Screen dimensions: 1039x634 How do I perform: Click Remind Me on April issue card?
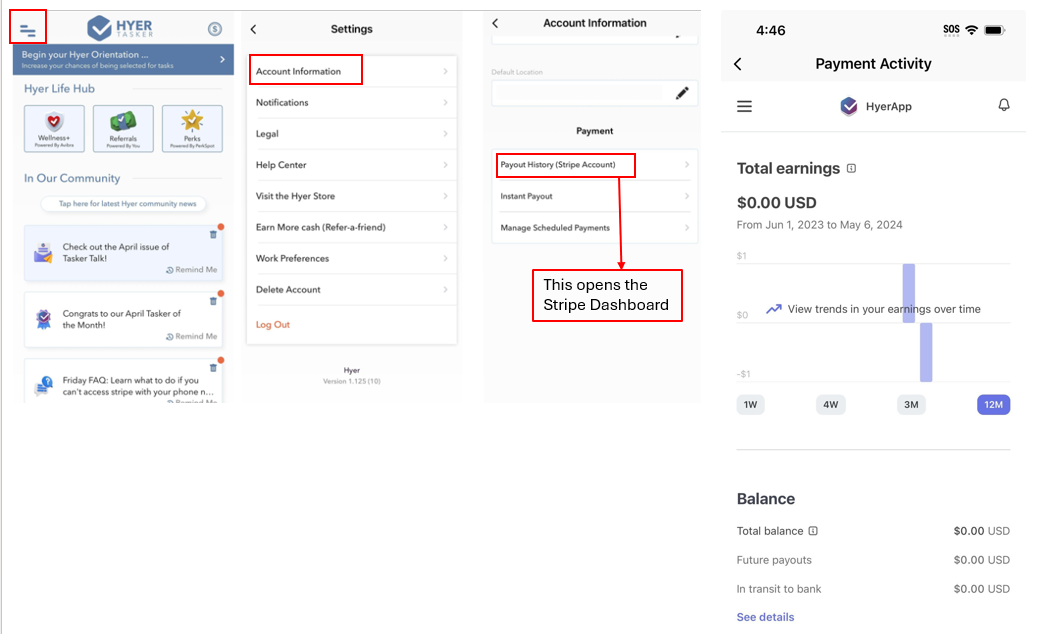(191, 270)
